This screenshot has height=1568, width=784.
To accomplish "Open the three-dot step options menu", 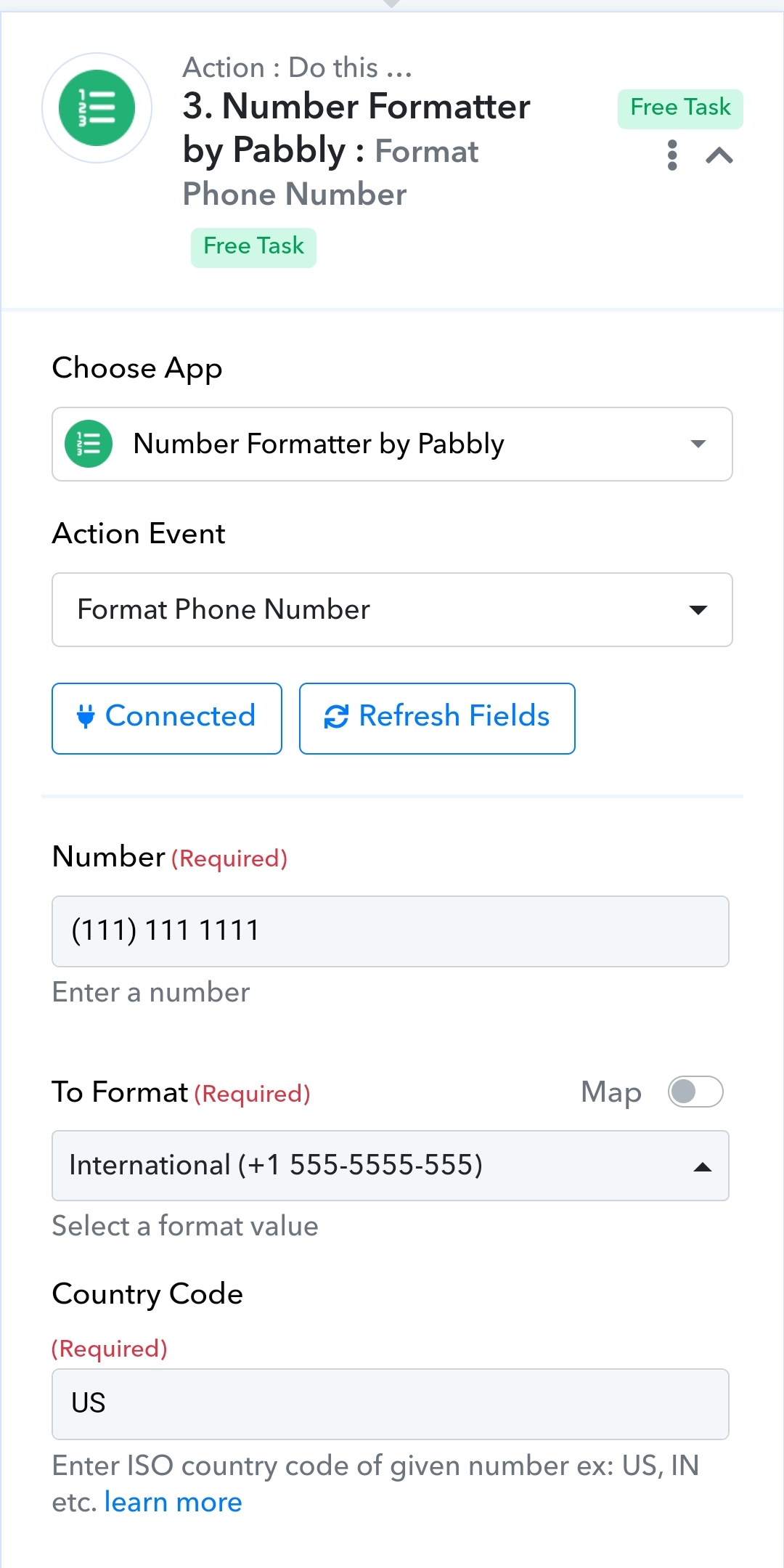I will click(672, 155).
